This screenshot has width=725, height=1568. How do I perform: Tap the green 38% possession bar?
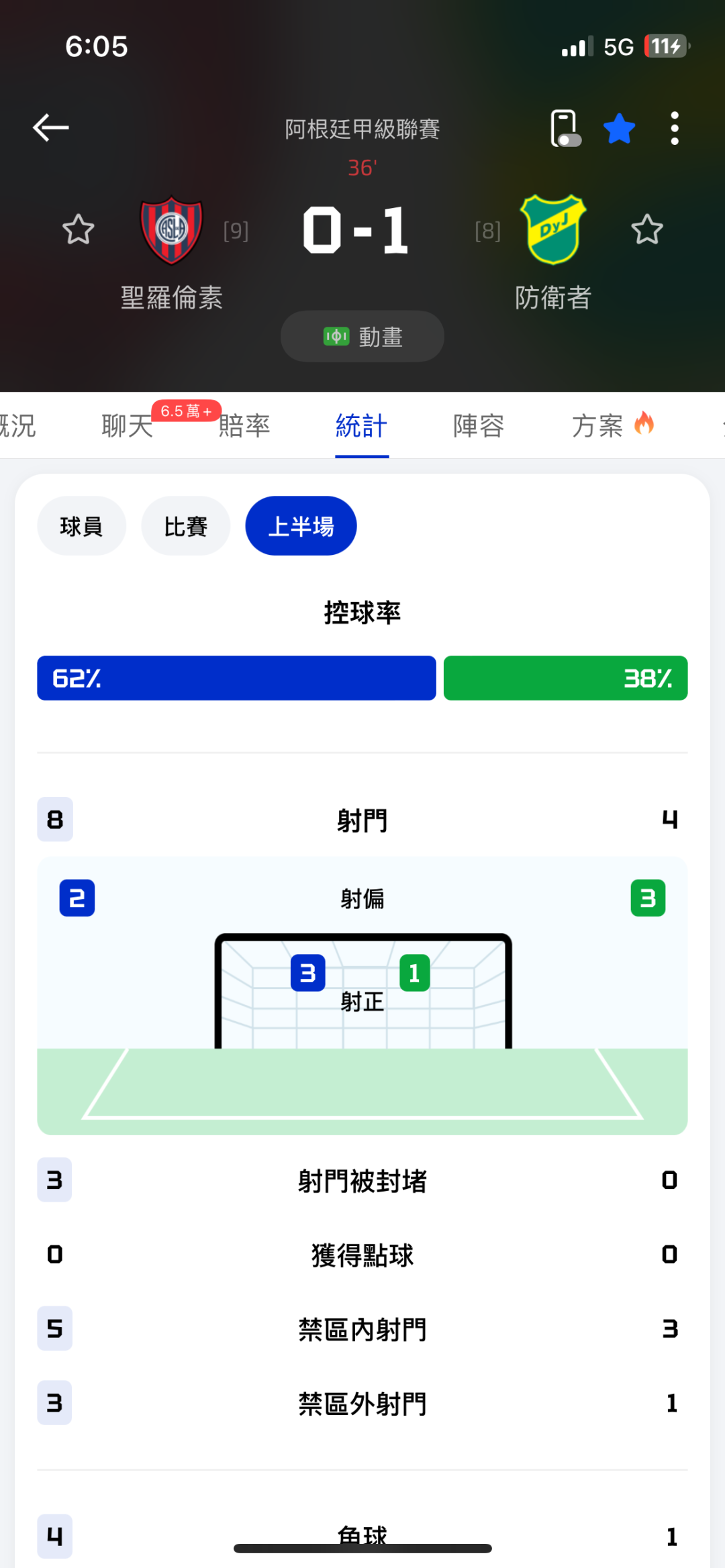pos(565,678)
